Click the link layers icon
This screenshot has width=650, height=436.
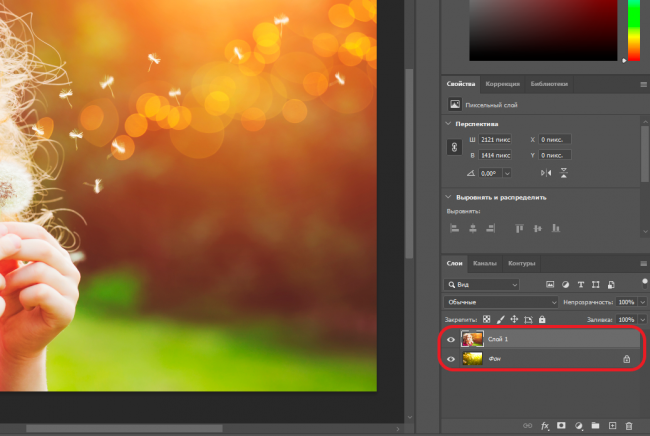pos(527,425)
